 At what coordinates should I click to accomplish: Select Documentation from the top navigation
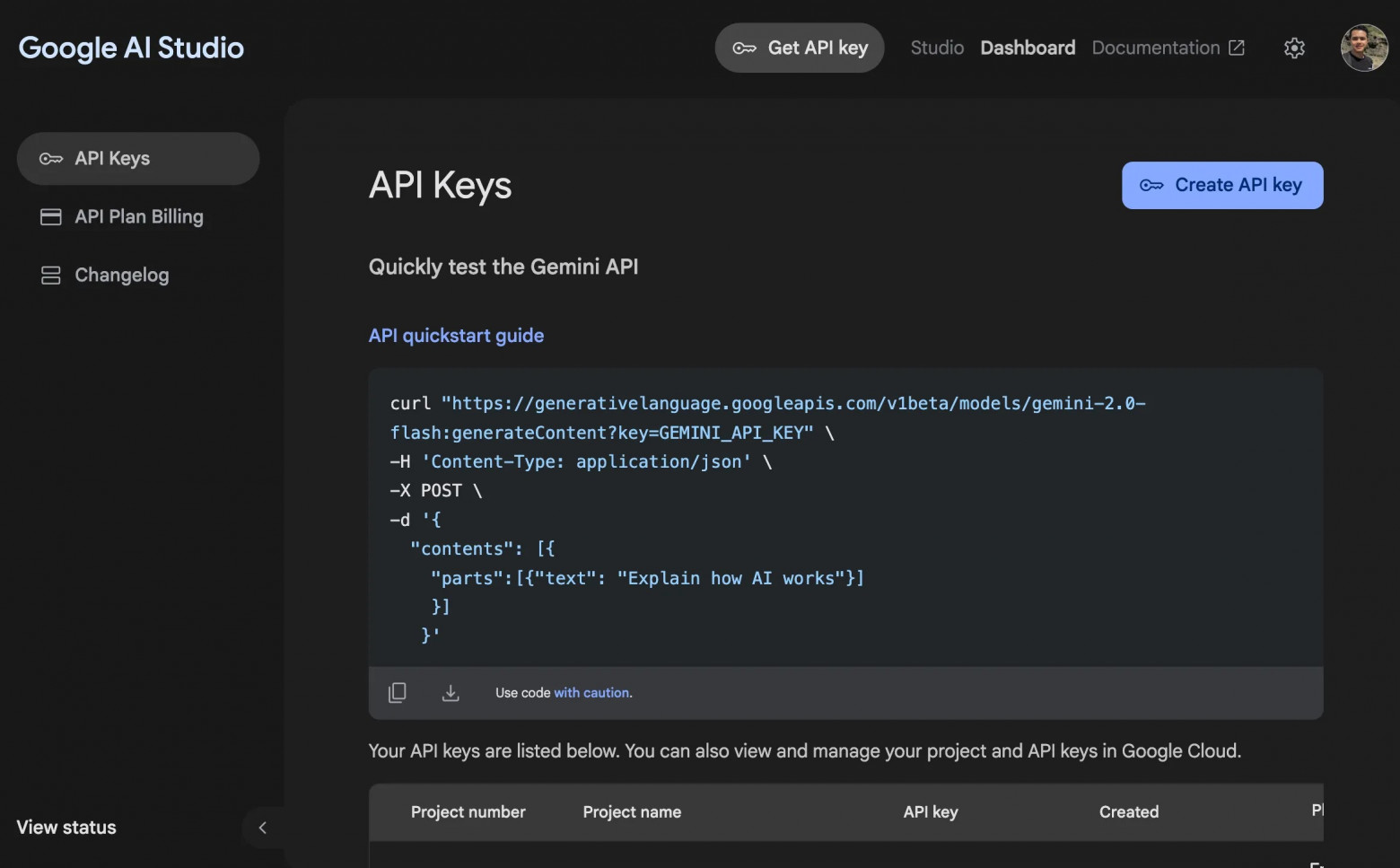[x=1156, y=48]
